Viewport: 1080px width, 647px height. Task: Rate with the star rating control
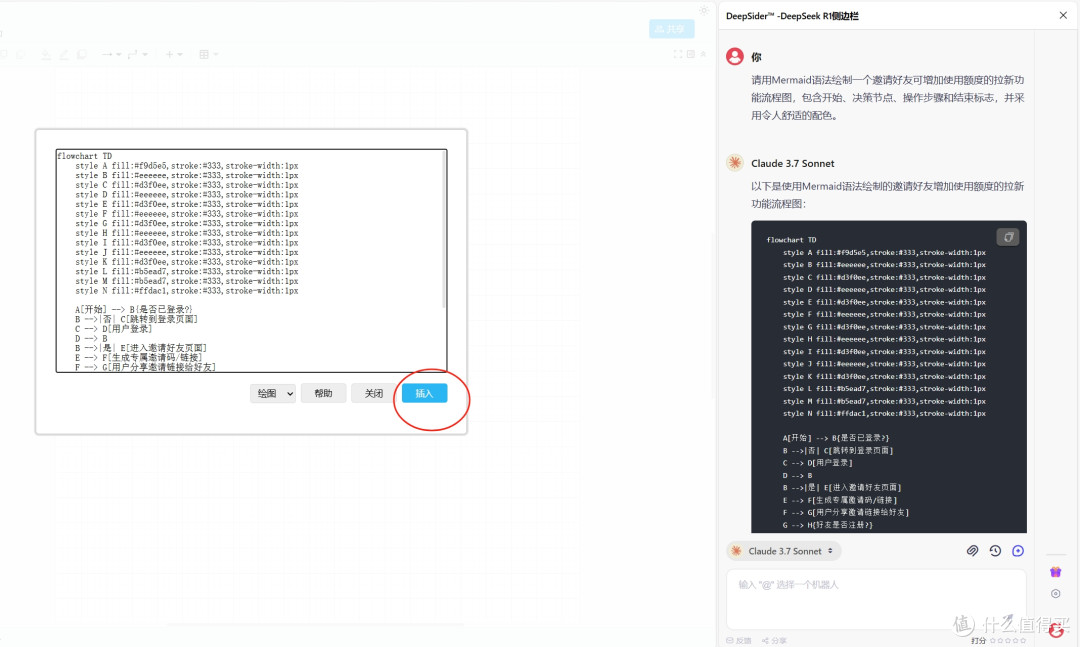[1007, 641]
